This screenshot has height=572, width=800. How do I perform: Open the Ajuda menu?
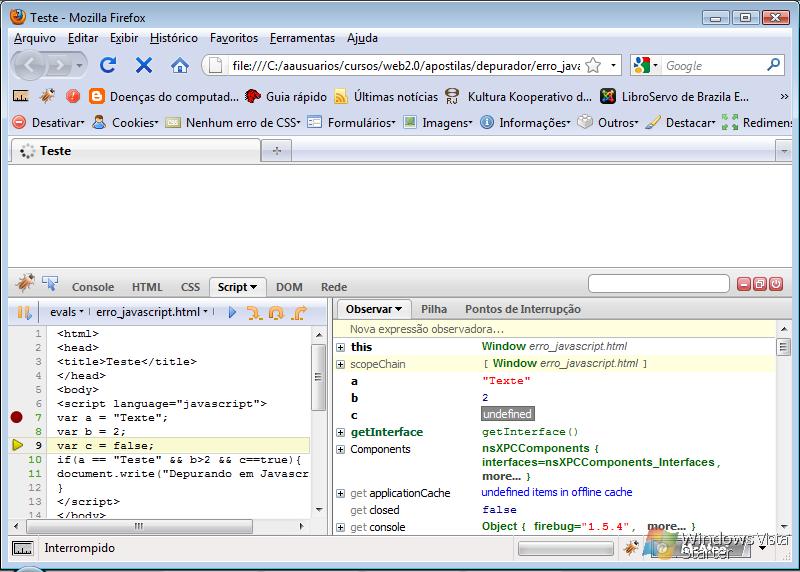tap(362, 38)
